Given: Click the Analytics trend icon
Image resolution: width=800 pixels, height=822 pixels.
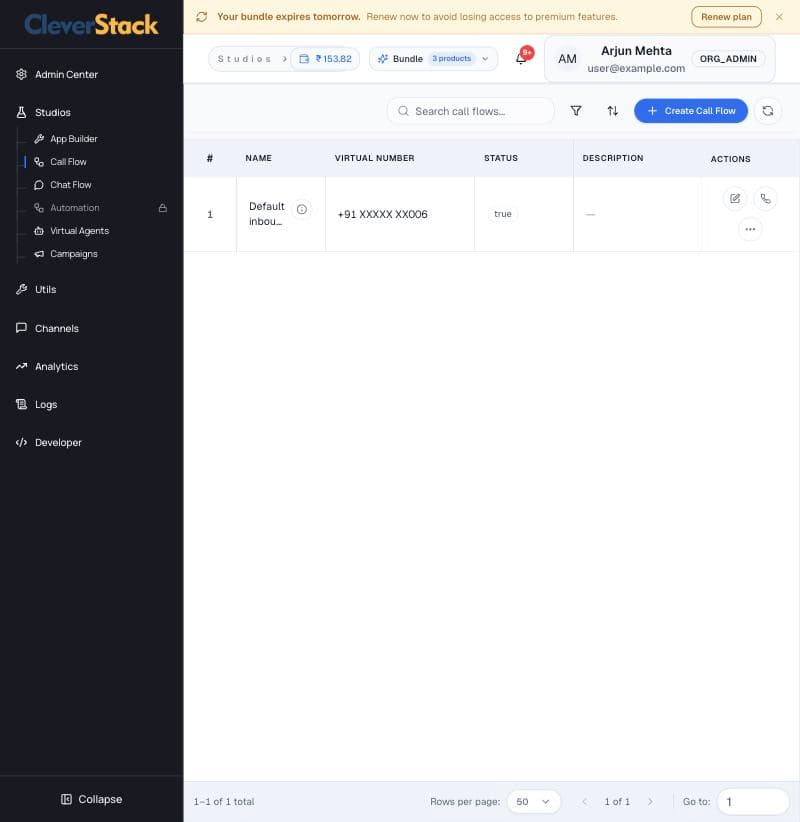Looking at the screenshot, I should [21, 366].
